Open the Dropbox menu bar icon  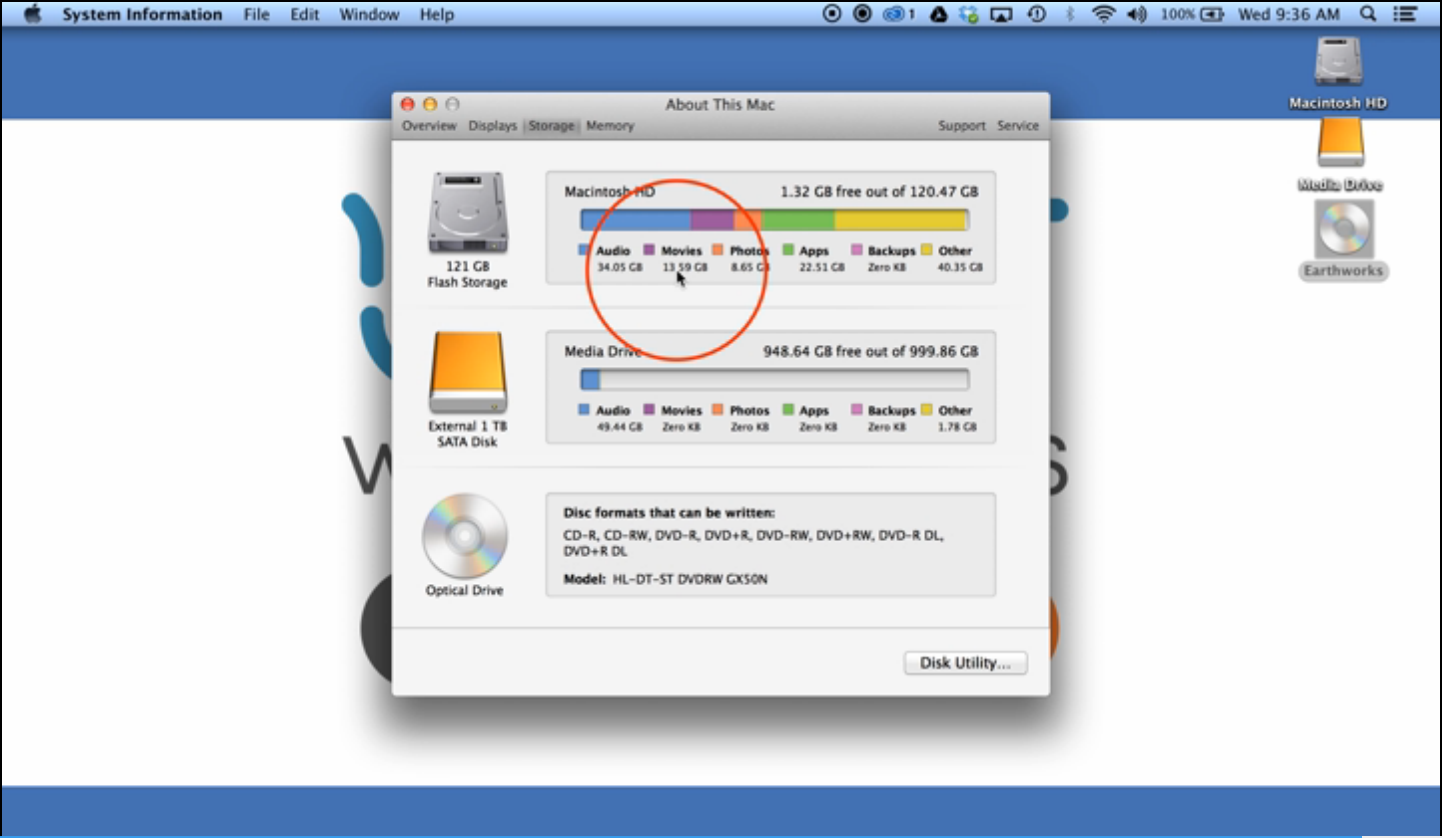click(x=968, y=14)
